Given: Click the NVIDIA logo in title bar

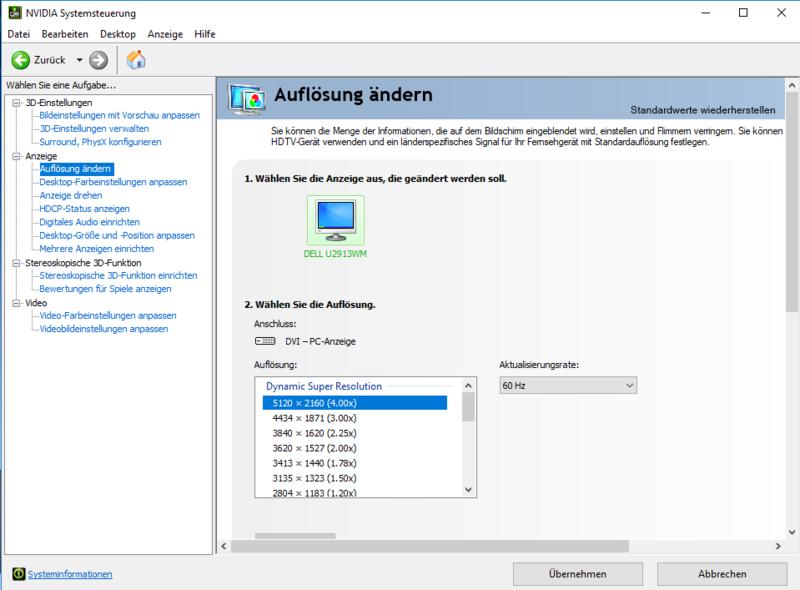Looking at the screenshot, I should pos(14,13).
